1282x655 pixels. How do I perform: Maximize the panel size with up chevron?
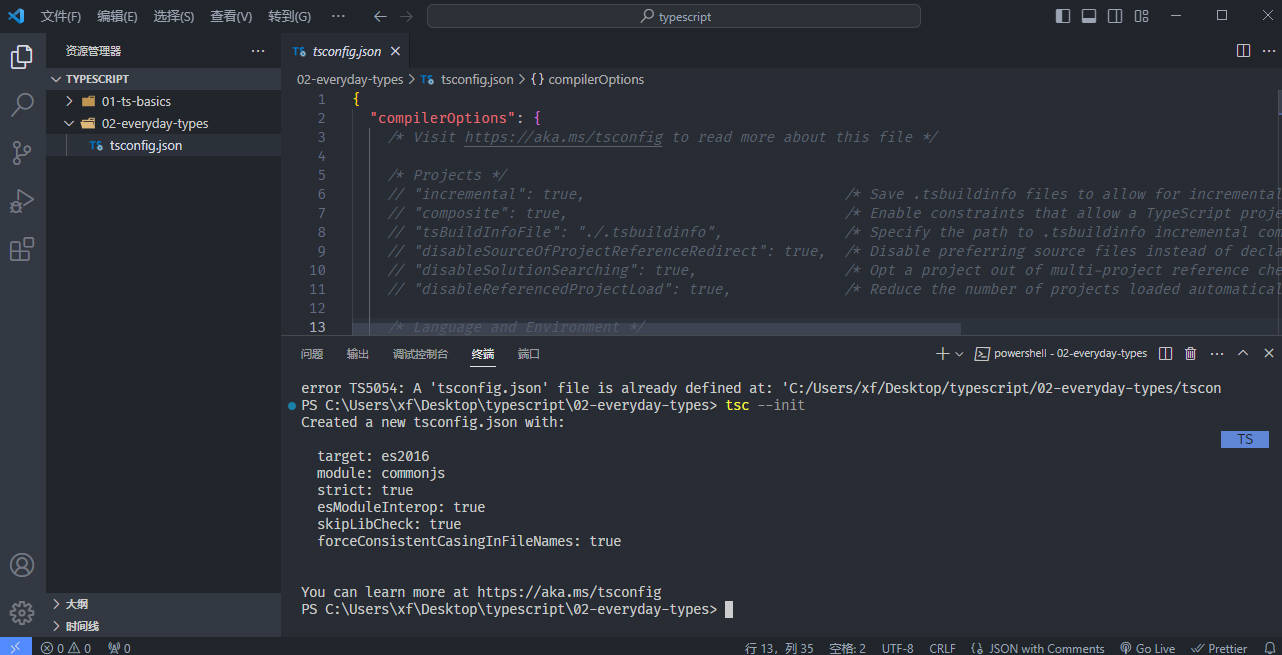point(1243,353)
